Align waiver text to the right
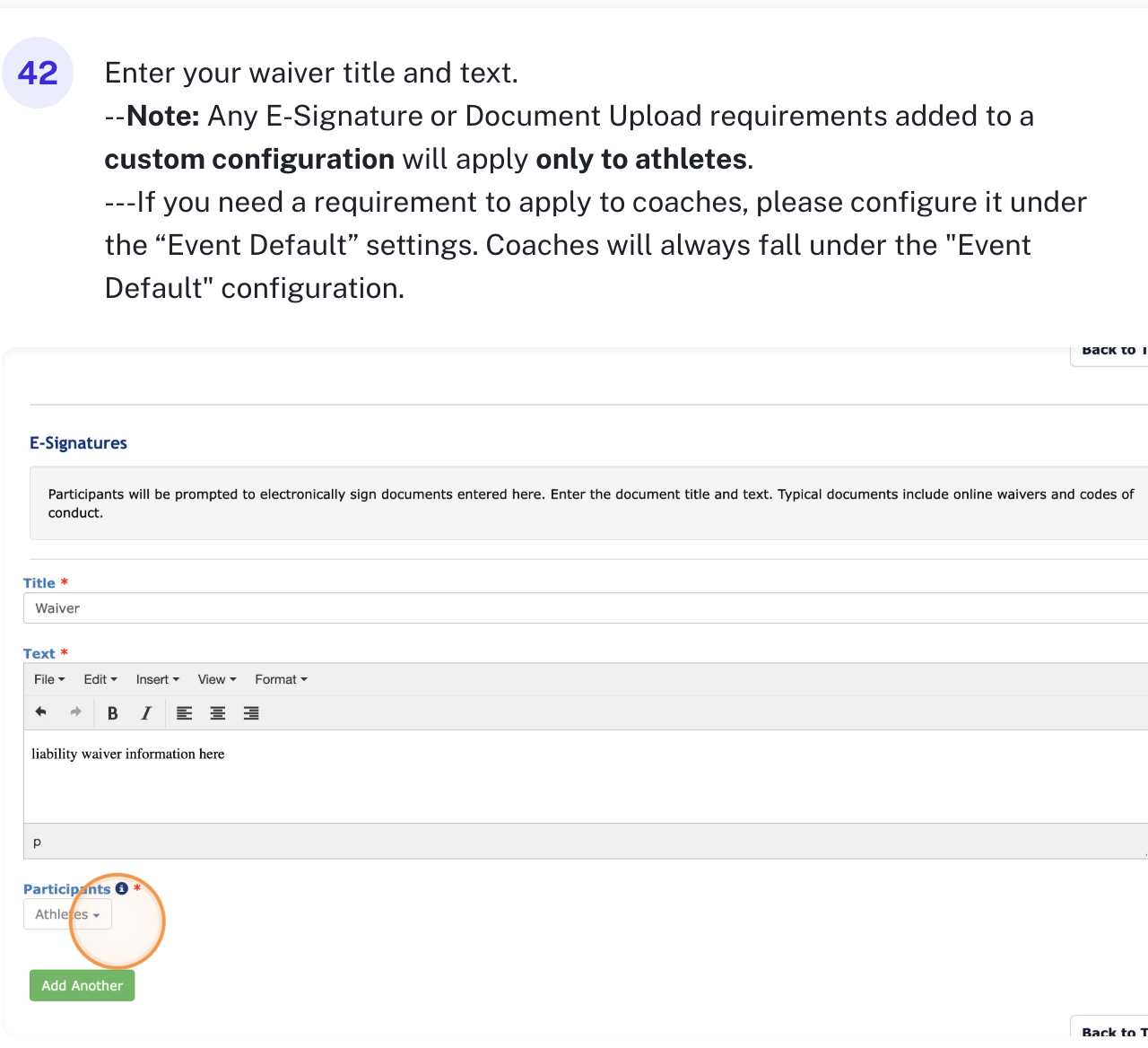 (251, 713)
